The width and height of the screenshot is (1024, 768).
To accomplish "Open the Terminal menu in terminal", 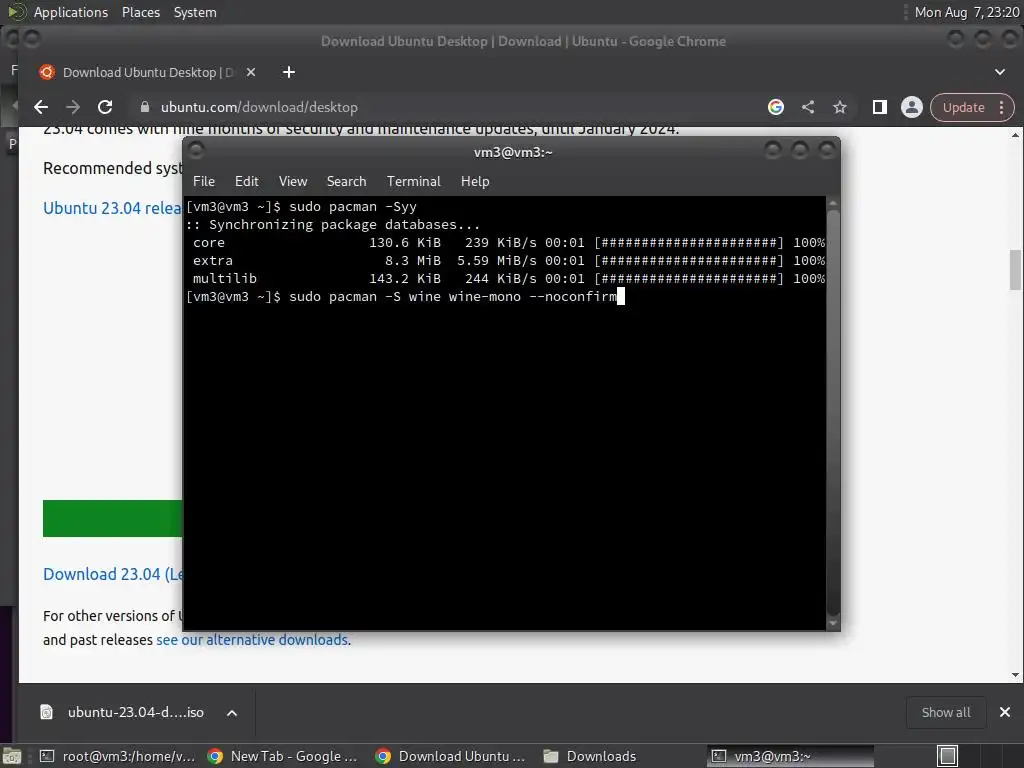I will 413,182.
